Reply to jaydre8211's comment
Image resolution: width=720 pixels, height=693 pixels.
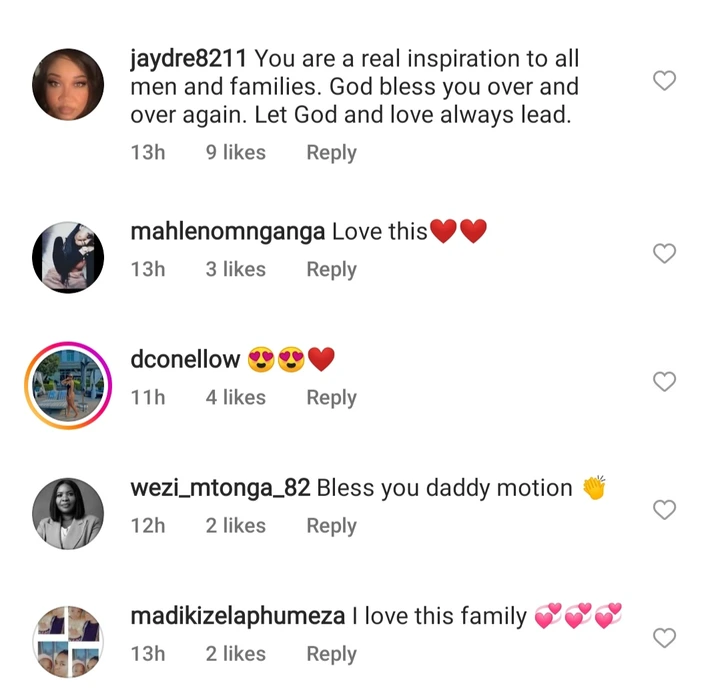(331, 153)
